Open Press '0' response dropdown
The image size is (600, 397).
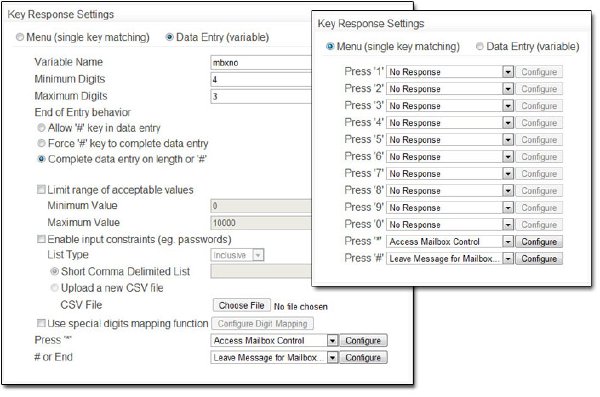coord(450,224)
